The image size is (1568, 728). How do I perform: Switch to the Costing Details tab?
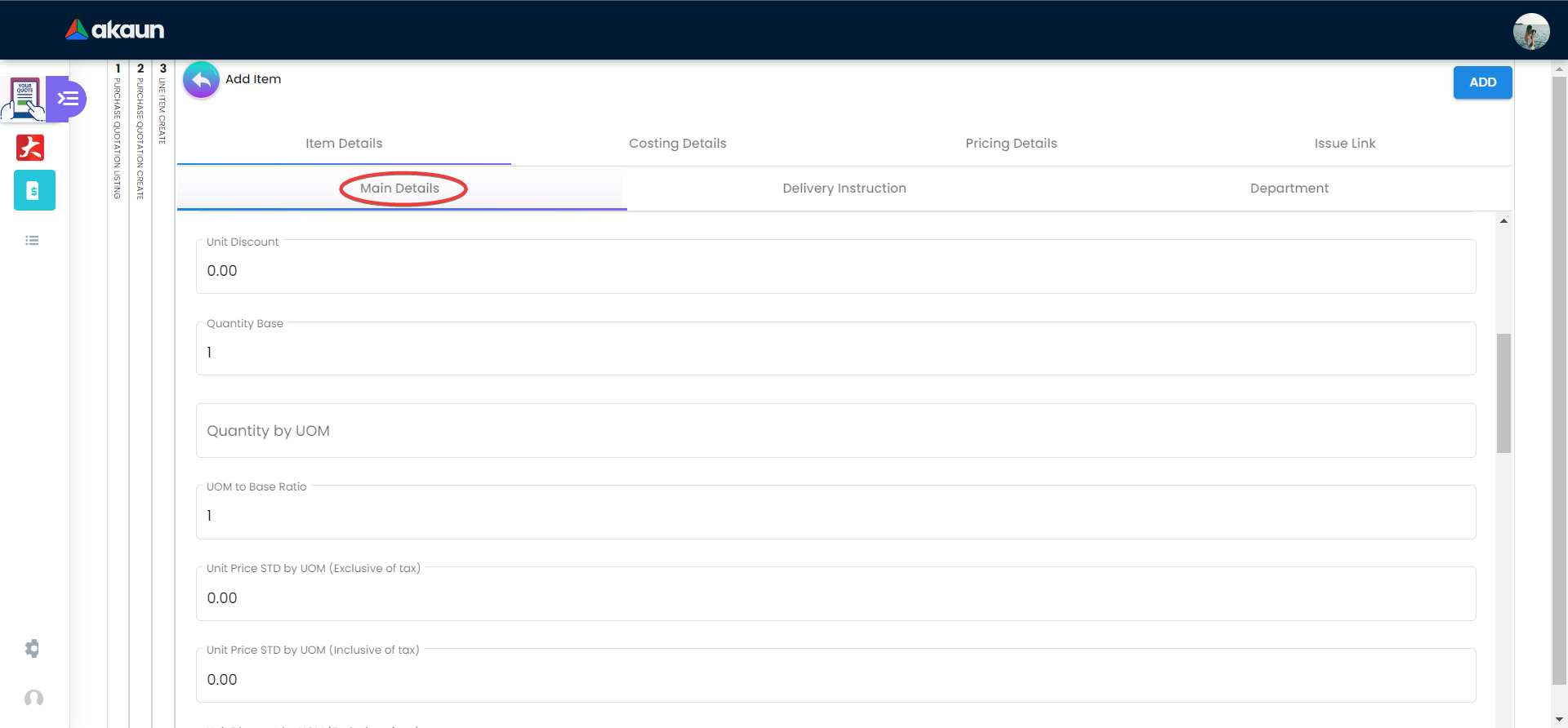(678, 144)
